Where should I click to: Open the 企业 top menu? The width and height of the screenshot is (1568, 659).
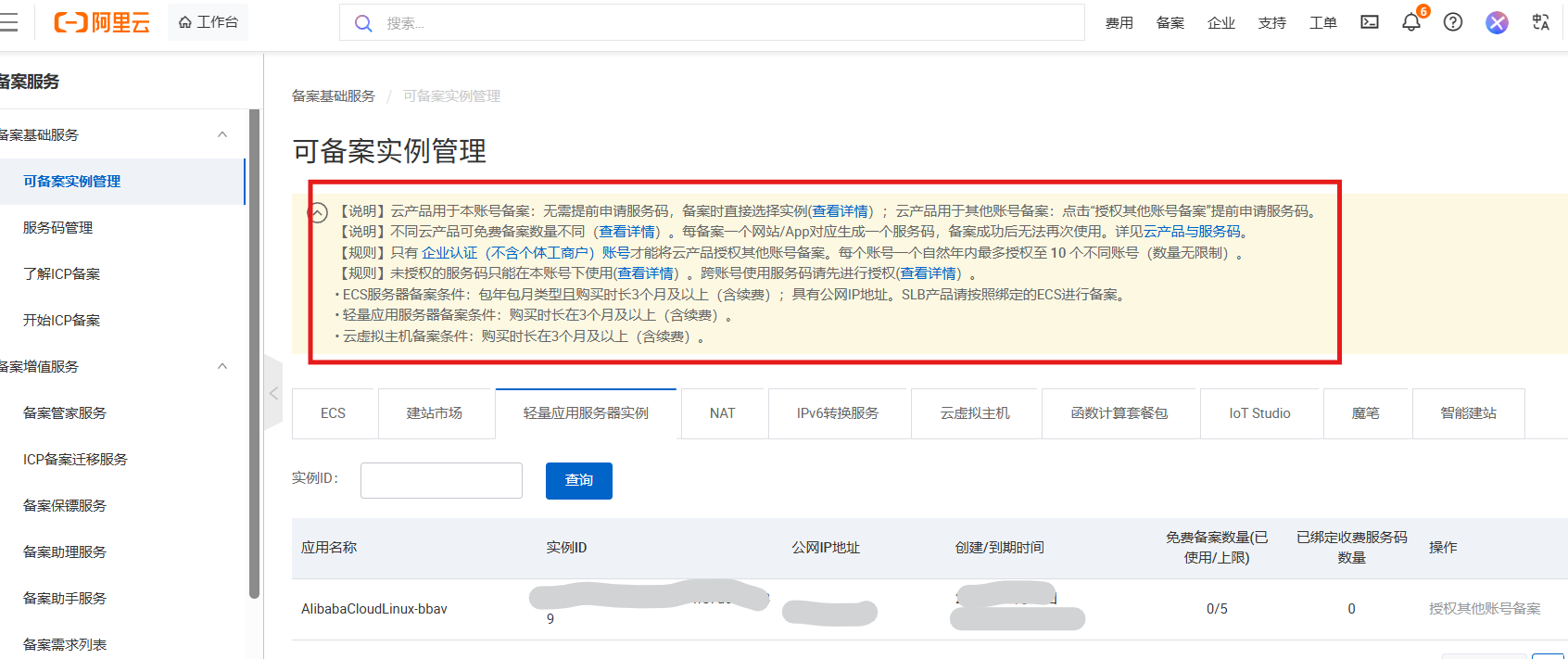tap(1221, 23)
